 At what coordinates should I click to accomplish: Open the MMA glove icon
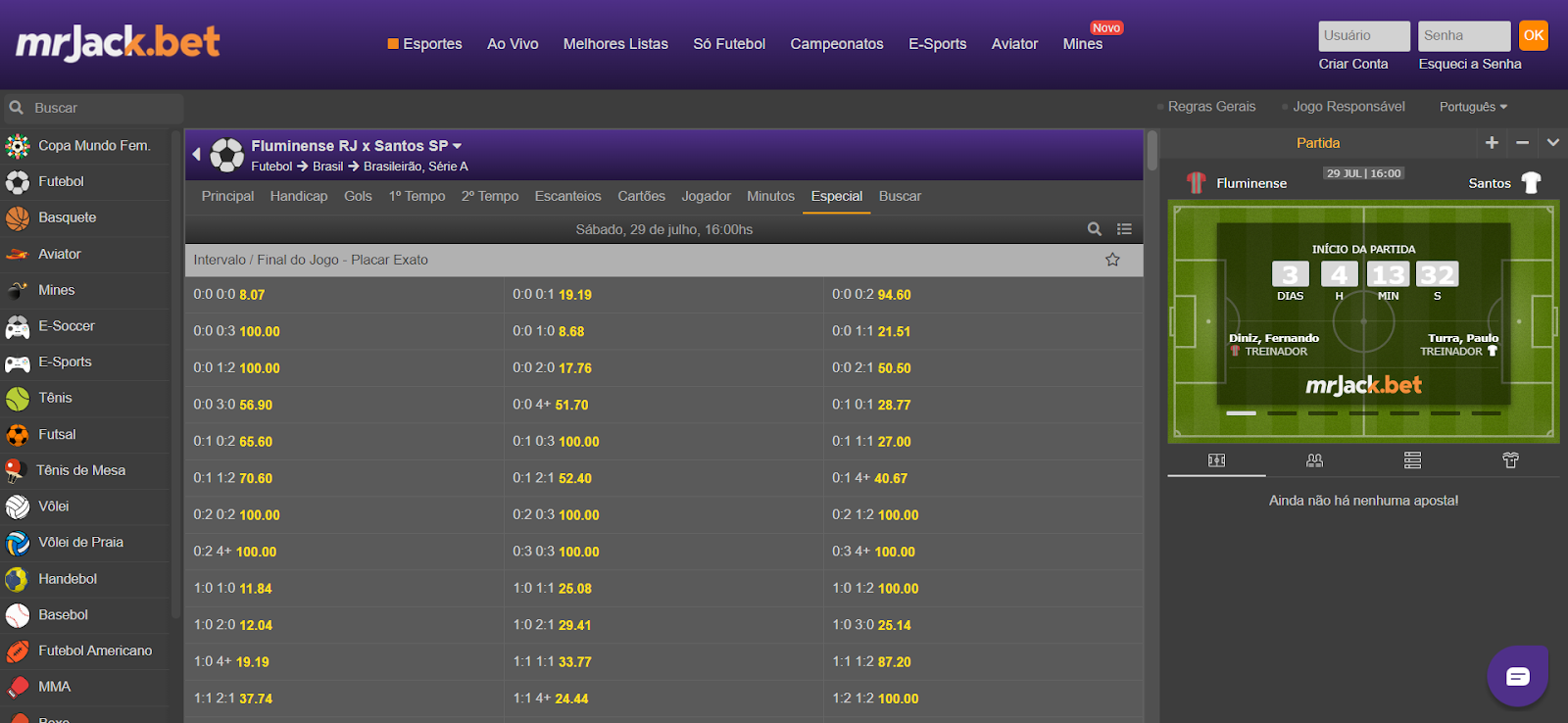[x=18, y=688]
